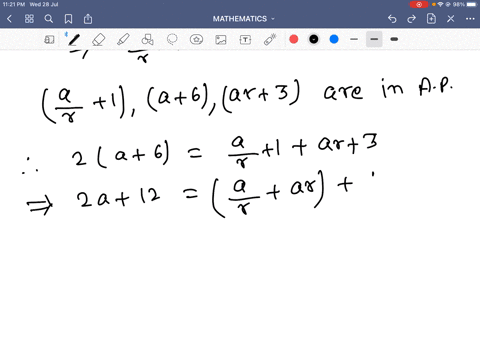Image resolution: width=480 pixels, height=360 pixels.
Task: Add a new page
Action: click(431, 19)
